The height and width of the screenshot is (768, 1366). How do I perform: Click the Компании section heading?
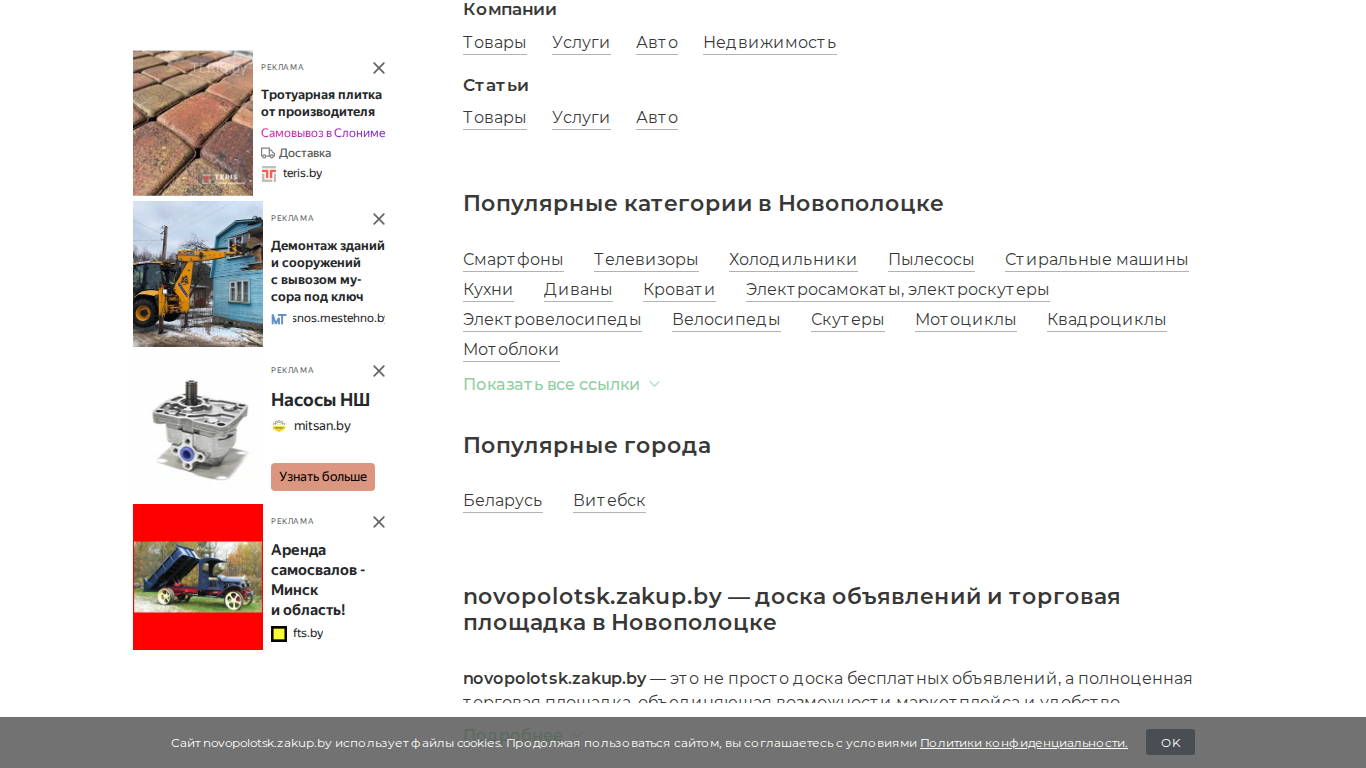(x=510, y=10)
